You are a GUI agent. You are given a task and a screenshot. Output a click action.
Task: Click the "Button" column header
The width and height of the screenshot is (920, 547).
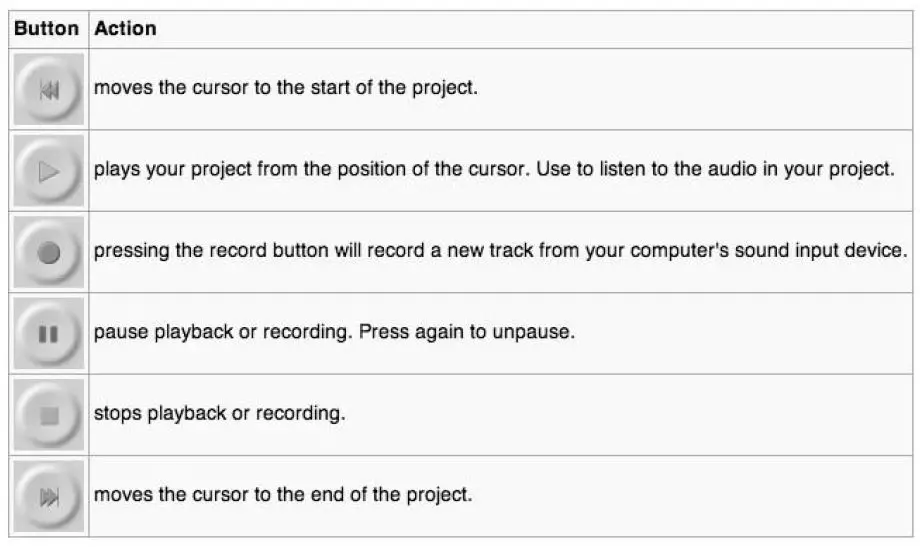(46, 29)
